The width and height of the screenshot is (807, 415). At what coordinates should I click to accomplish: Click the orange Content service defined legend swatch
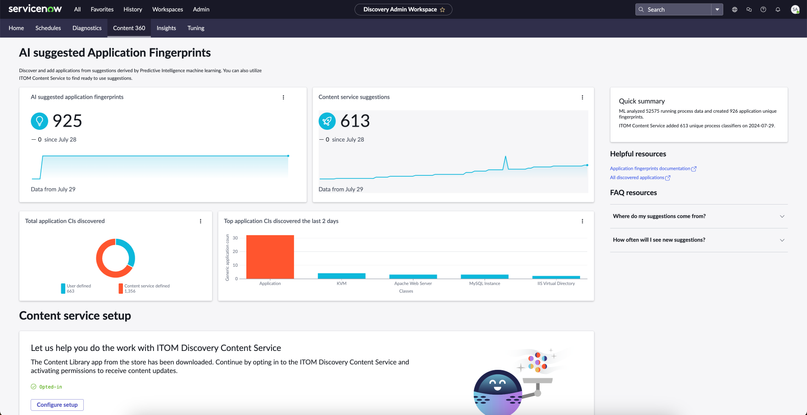click(x=121, y=288)
